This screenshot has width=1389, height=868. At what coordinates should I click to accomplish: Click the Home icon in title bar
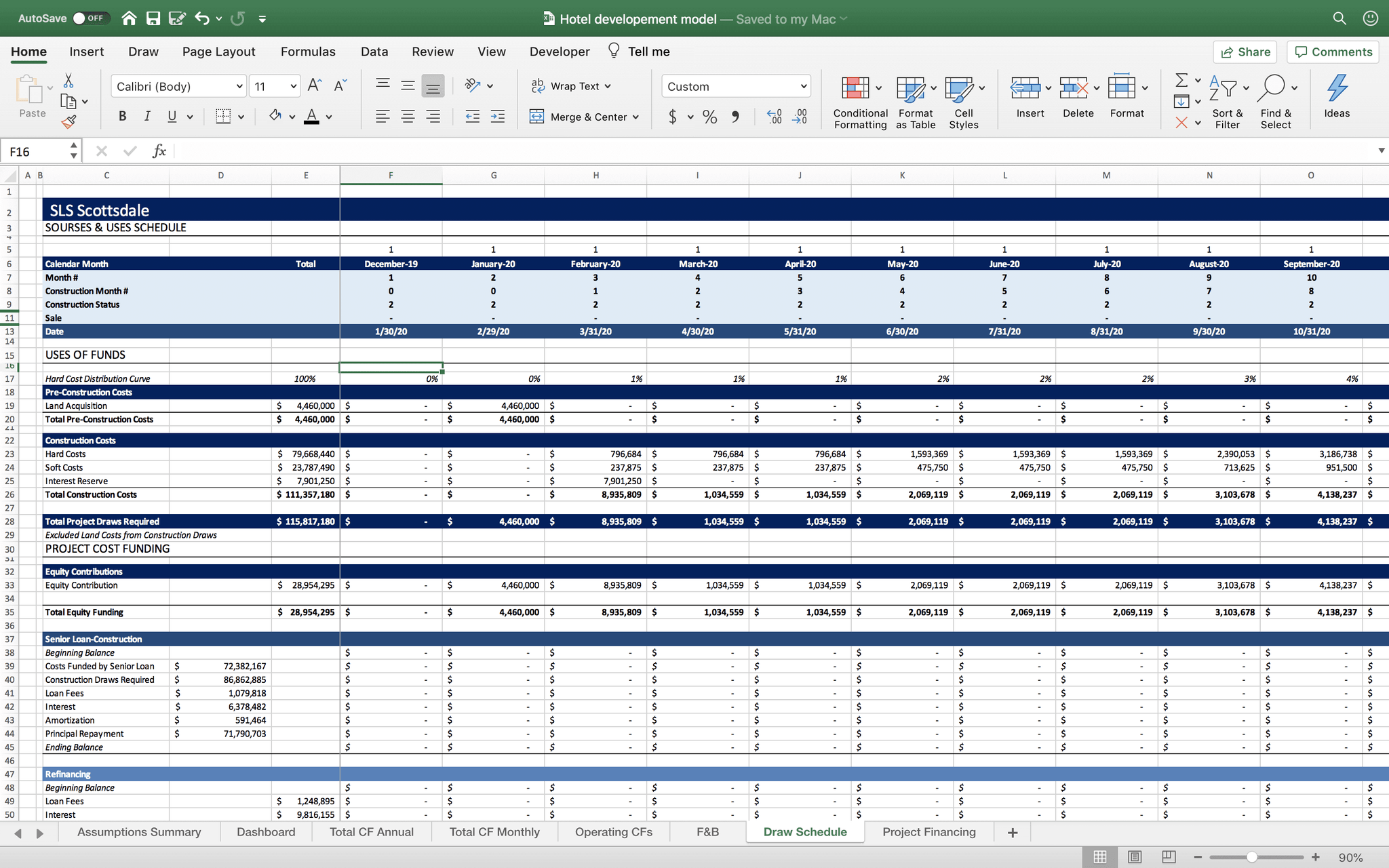pyautogui.click(x=129, y=18)
